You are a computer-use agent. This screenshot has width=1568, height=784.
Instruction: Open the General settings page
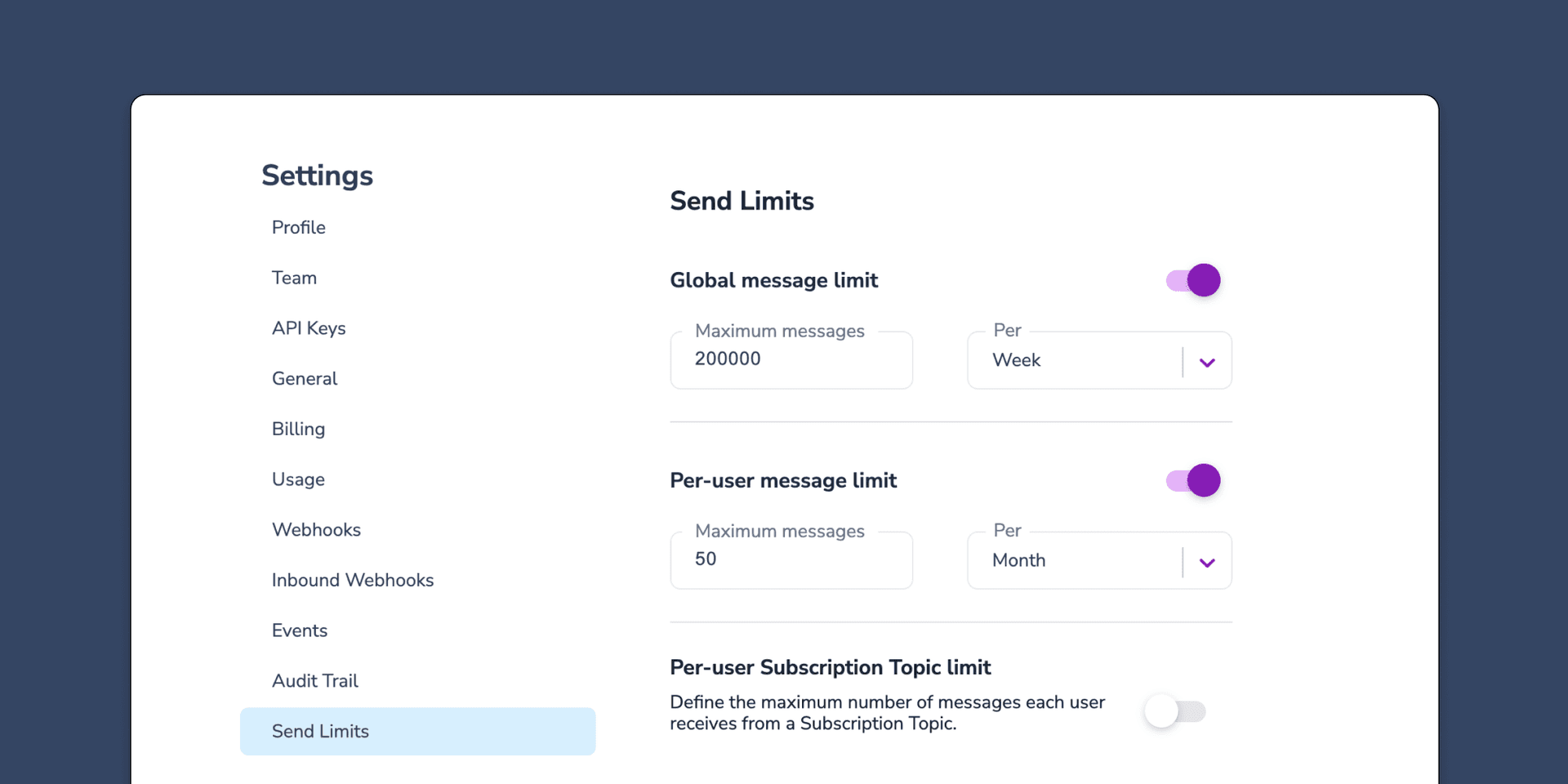click(x=304, y=378)
